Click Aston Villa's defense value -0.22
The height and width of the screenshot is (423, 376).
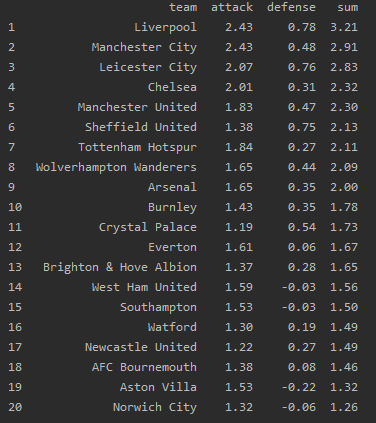[x=299, y=387]
